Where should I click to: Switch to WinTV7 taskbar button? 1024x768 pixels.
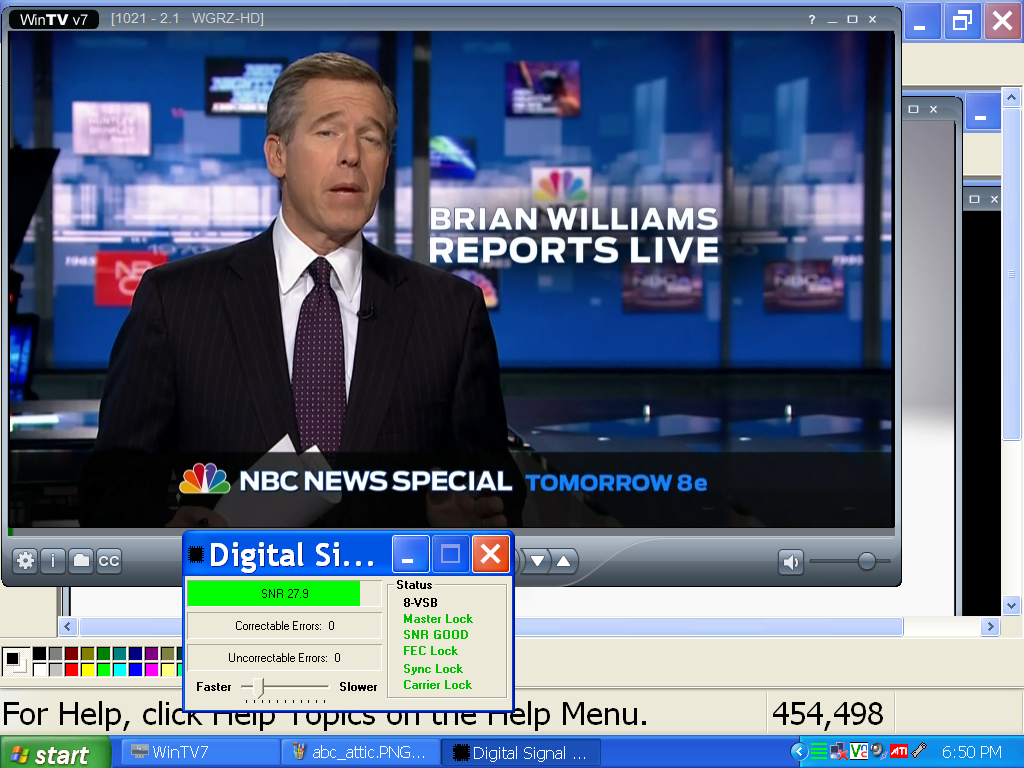pyautogui.click(x=199, y=752)
